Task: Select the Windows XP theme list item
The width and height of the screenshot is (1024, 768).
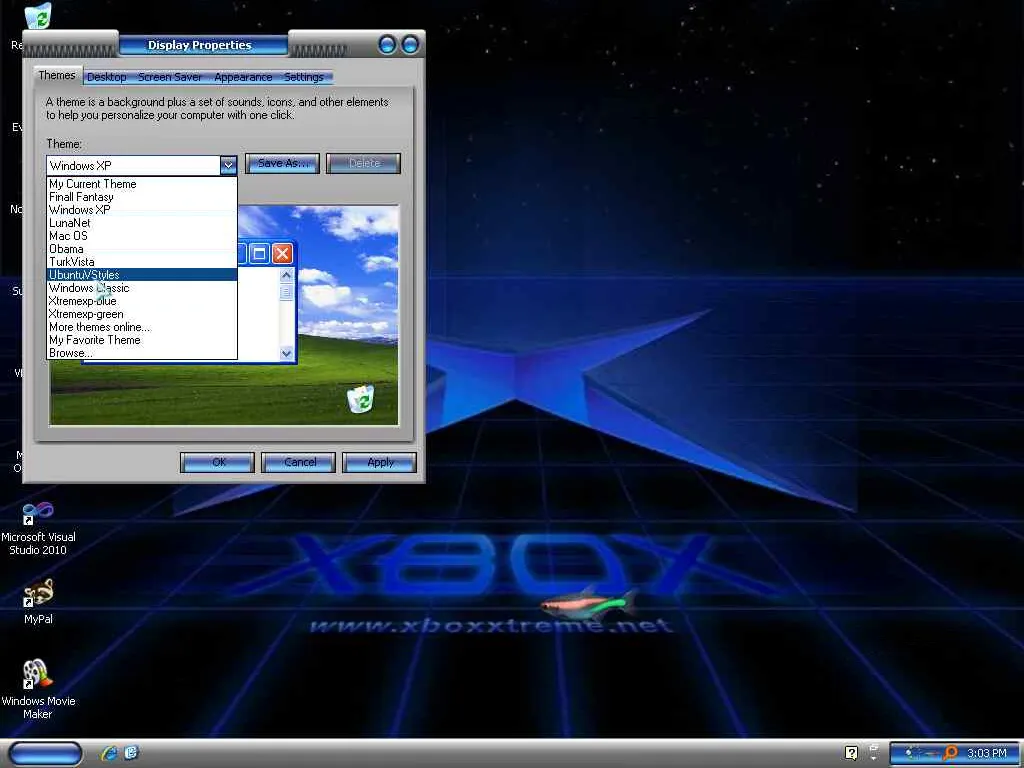Action: click(x=142, y=210)
